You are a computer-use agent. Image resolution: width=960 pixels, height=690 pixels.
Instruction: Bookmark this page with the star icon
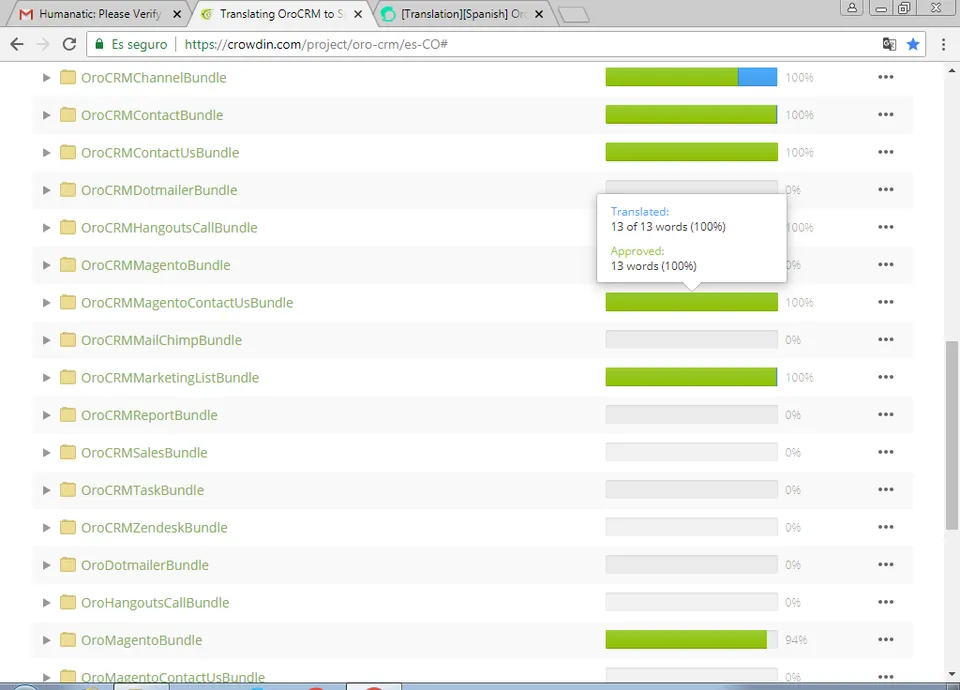click(x=913, y=44)
